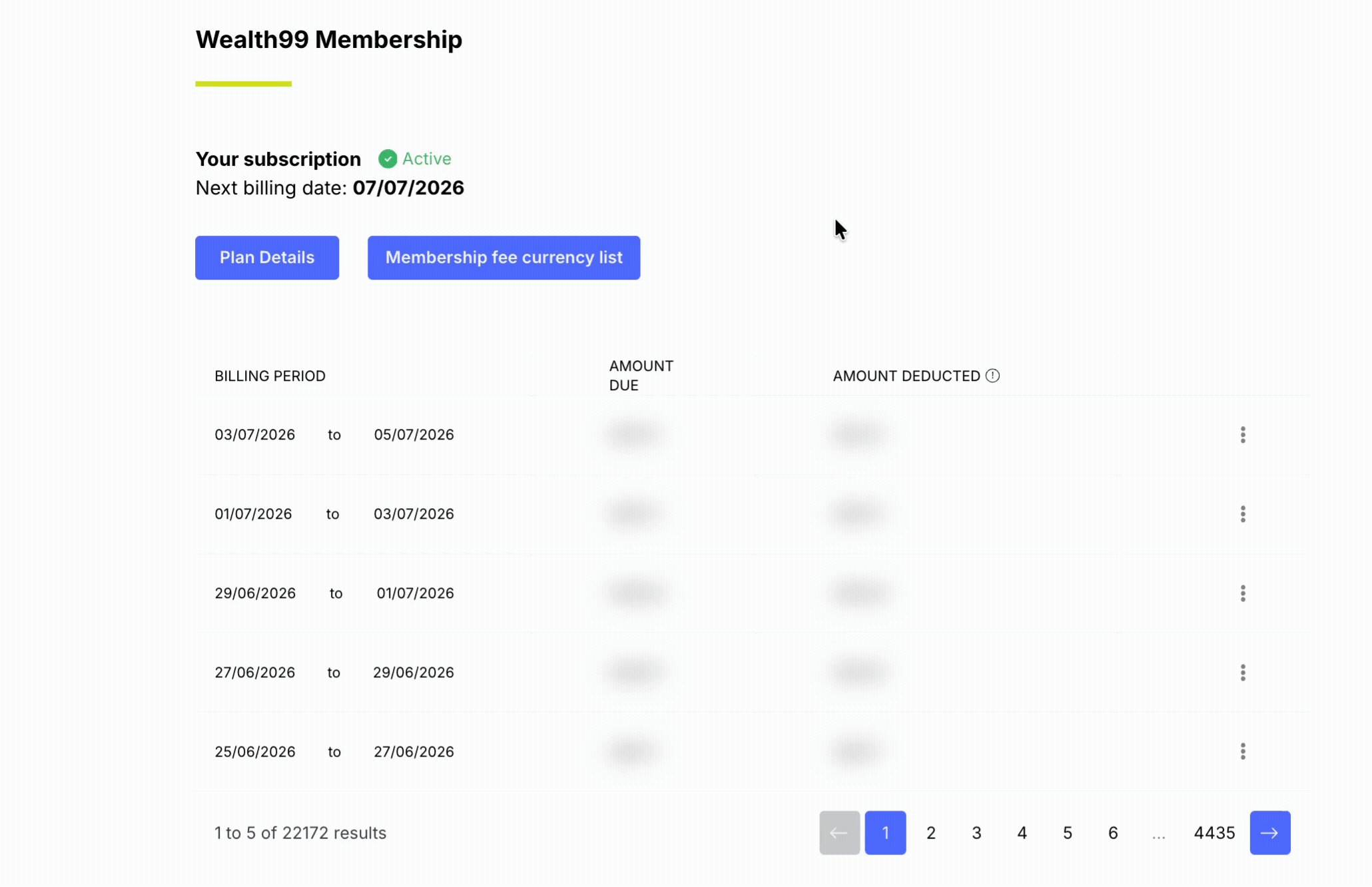Click the Active status label

pyautogui.click(x=427, y=158)
